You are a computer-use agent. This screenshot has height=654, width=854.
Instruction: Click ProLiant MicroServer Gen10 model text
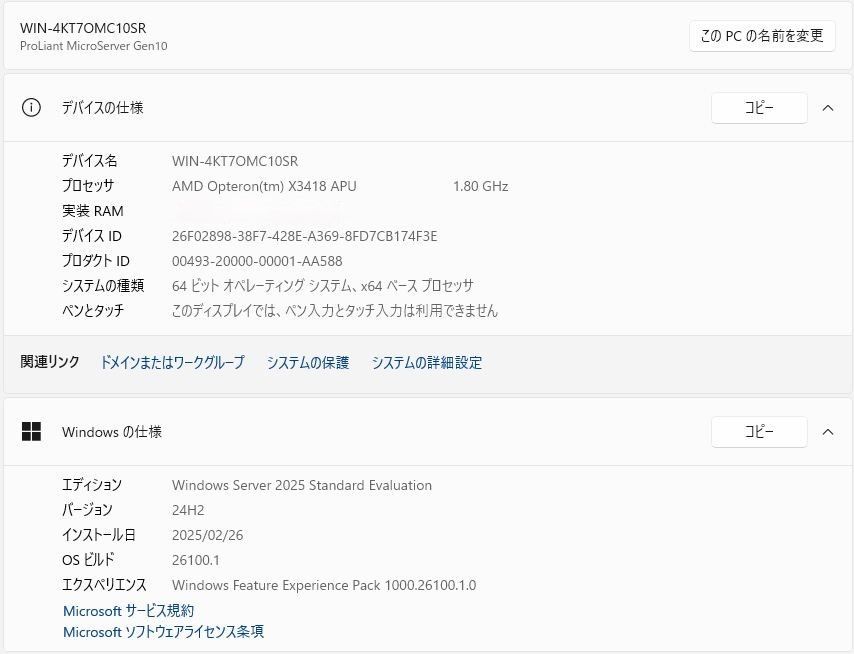coord(94,46)
